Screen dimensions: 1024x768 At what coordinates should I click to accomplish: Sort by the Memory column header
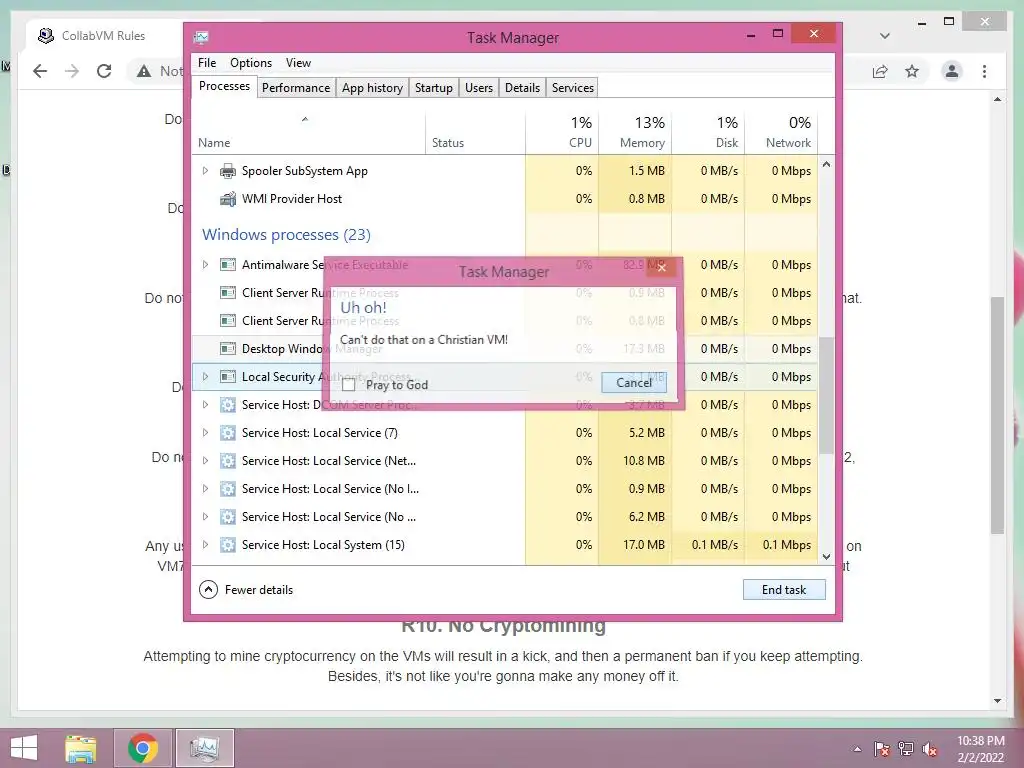(x=635, y=133)
